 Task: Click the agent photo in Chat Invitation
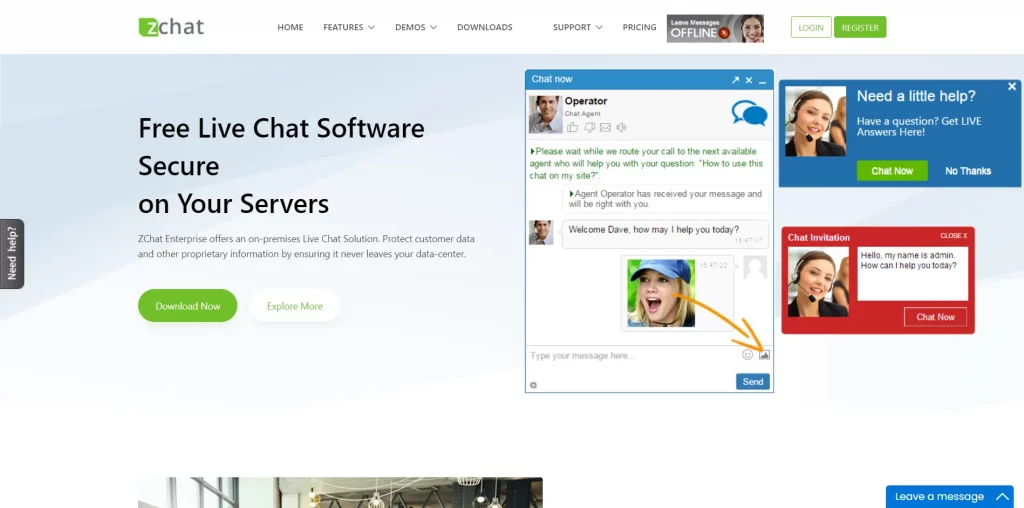(818, 281)
